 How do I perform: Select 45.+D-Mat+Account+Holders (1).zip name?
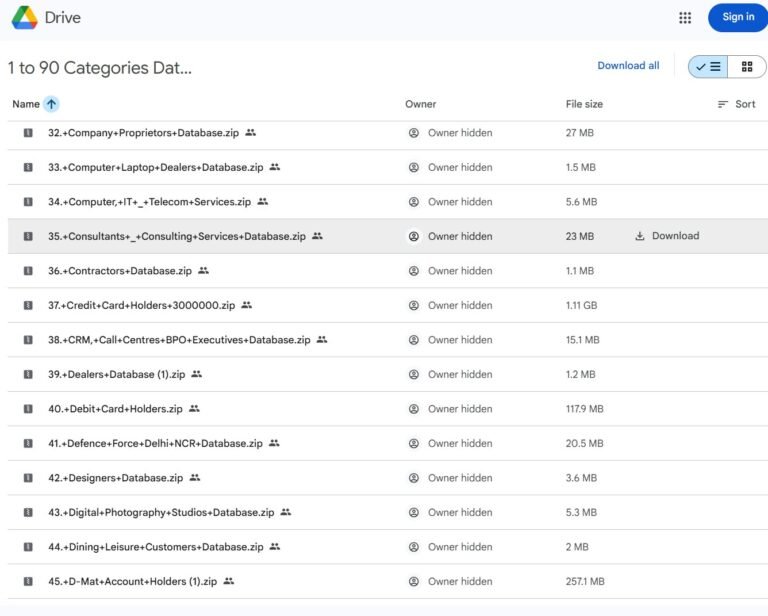133,582
